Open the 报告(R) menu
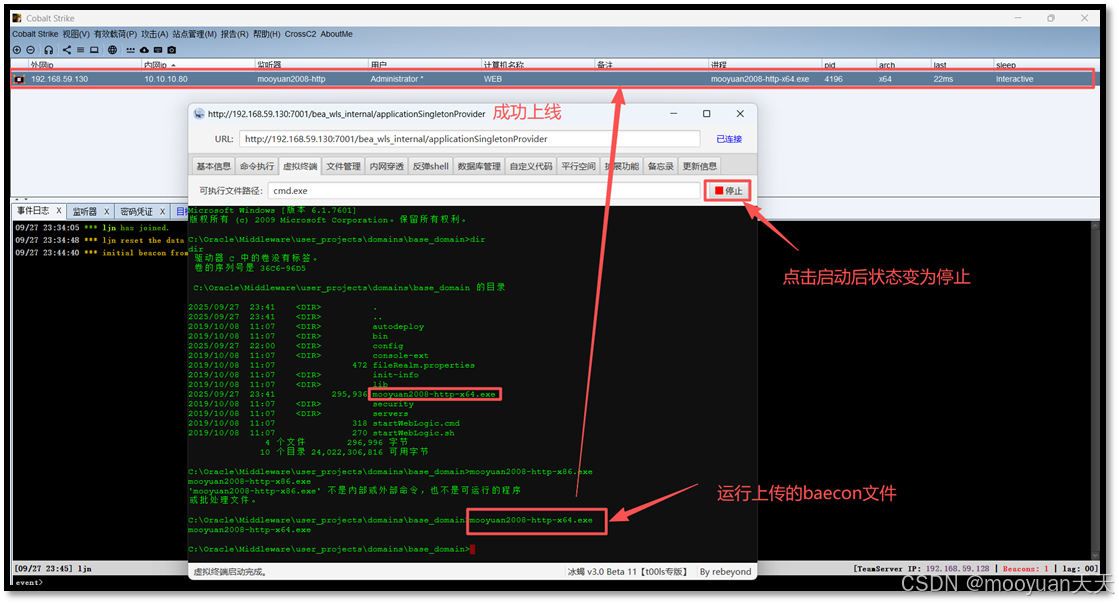This screenshot has width=1119, height=604. (x=234, y=34)
